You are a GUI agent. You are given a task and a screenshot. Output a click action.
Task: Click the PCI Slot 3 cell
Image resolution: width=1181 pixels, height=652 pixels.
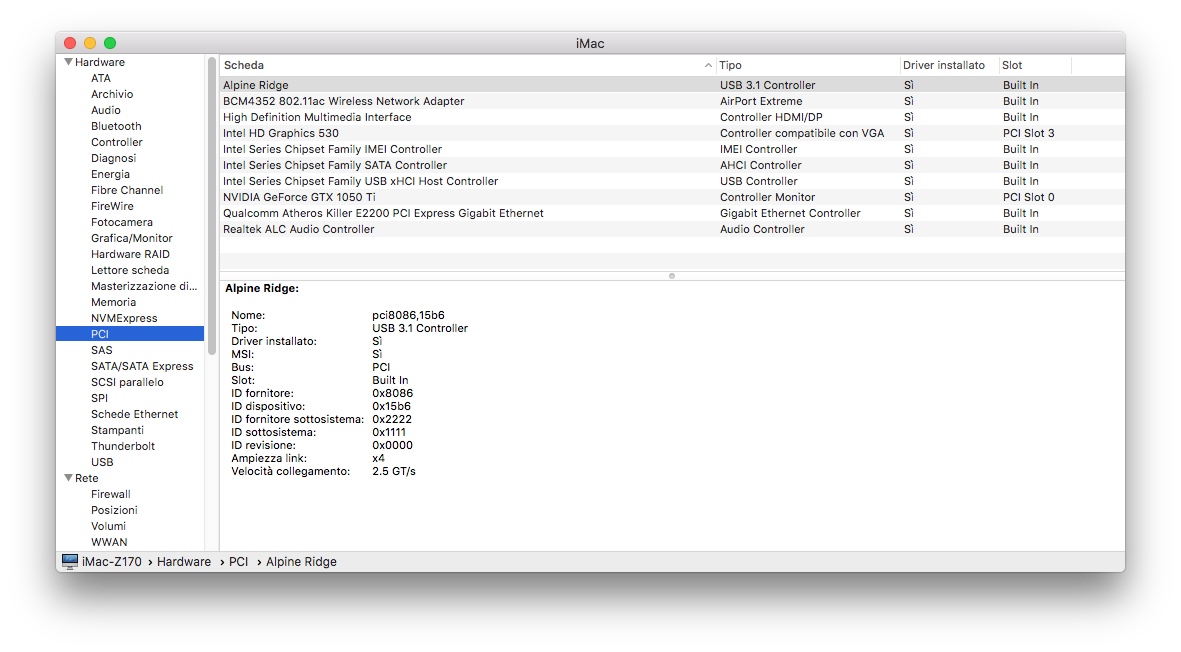click(x=1028, y=133)
